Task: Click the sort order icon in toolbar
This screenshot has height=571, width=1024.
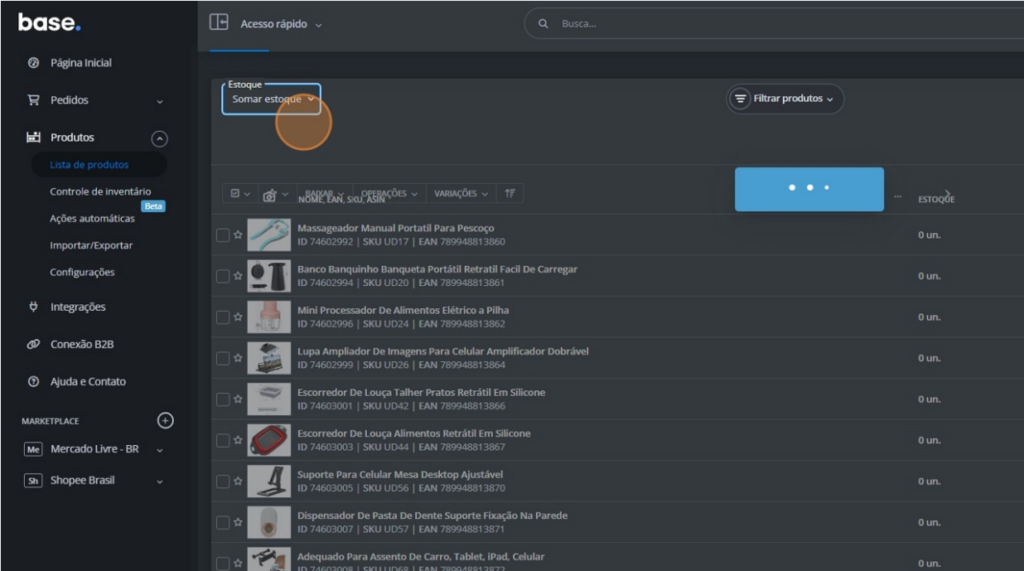Action: pos(510,193)
